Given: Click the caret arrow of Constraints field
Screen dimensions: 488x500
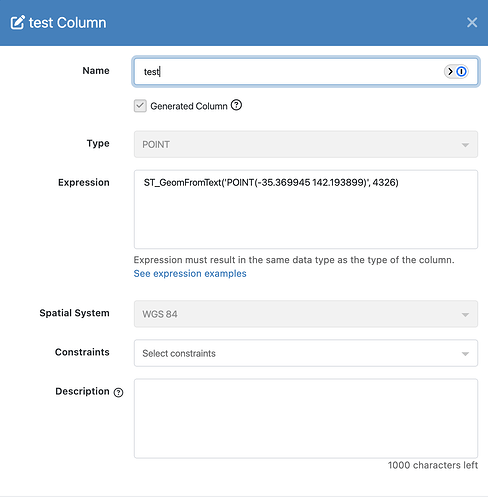Looking at the screenshot, I should point(465,354).
